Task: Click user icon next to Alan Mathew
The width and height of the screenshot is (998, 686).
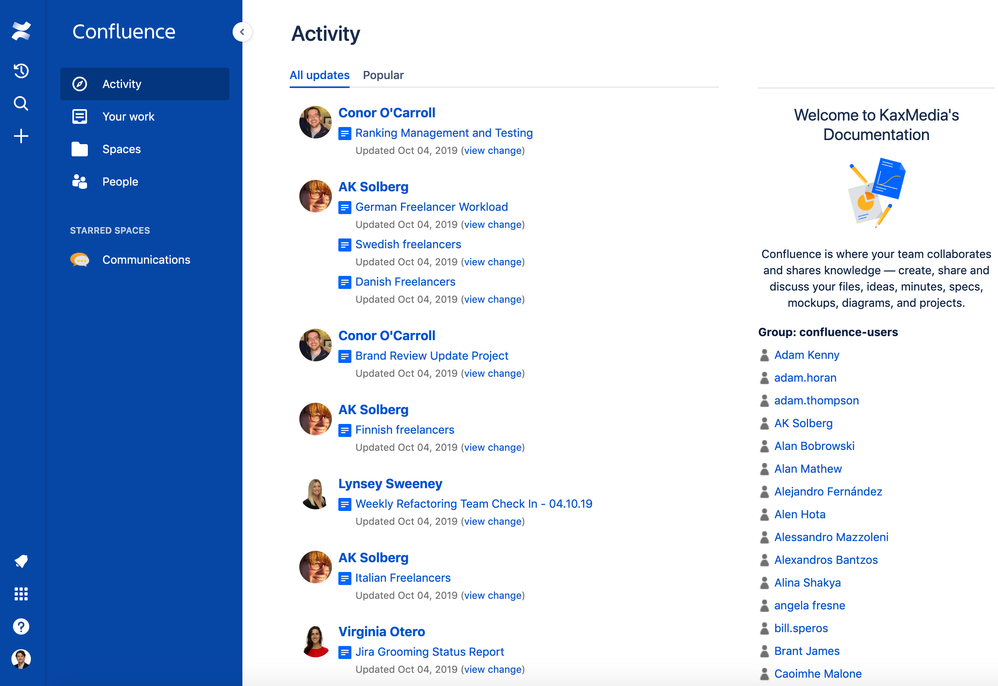Action: tap(764, 469)
